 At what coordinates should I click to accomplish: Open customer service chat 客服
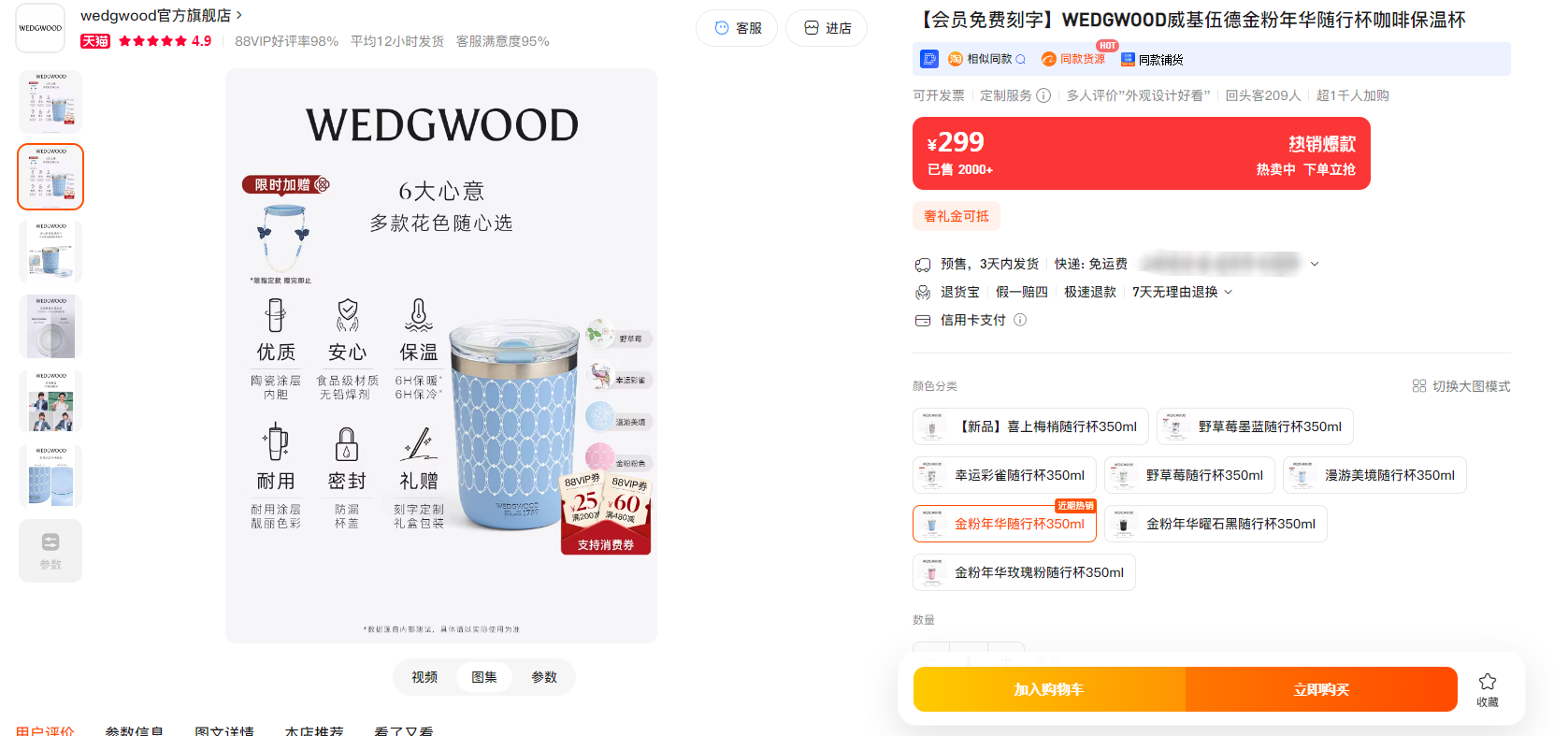737,28
